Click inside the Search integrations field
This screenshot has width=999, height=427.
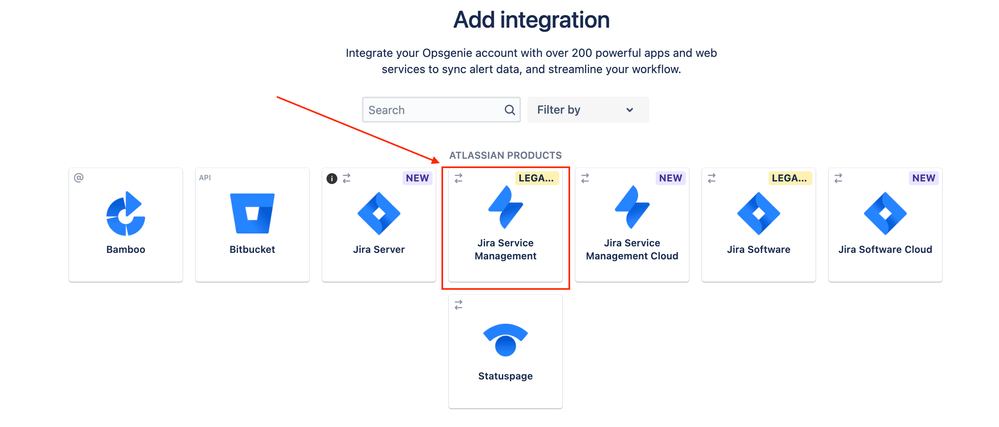[441, 110]
